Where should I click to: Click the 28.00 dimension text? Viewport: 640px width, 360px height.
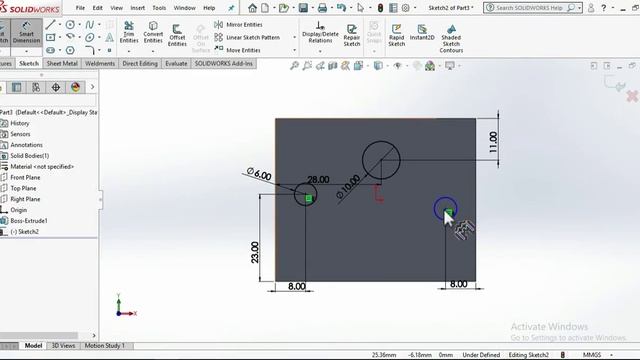[x=318, y=180]
